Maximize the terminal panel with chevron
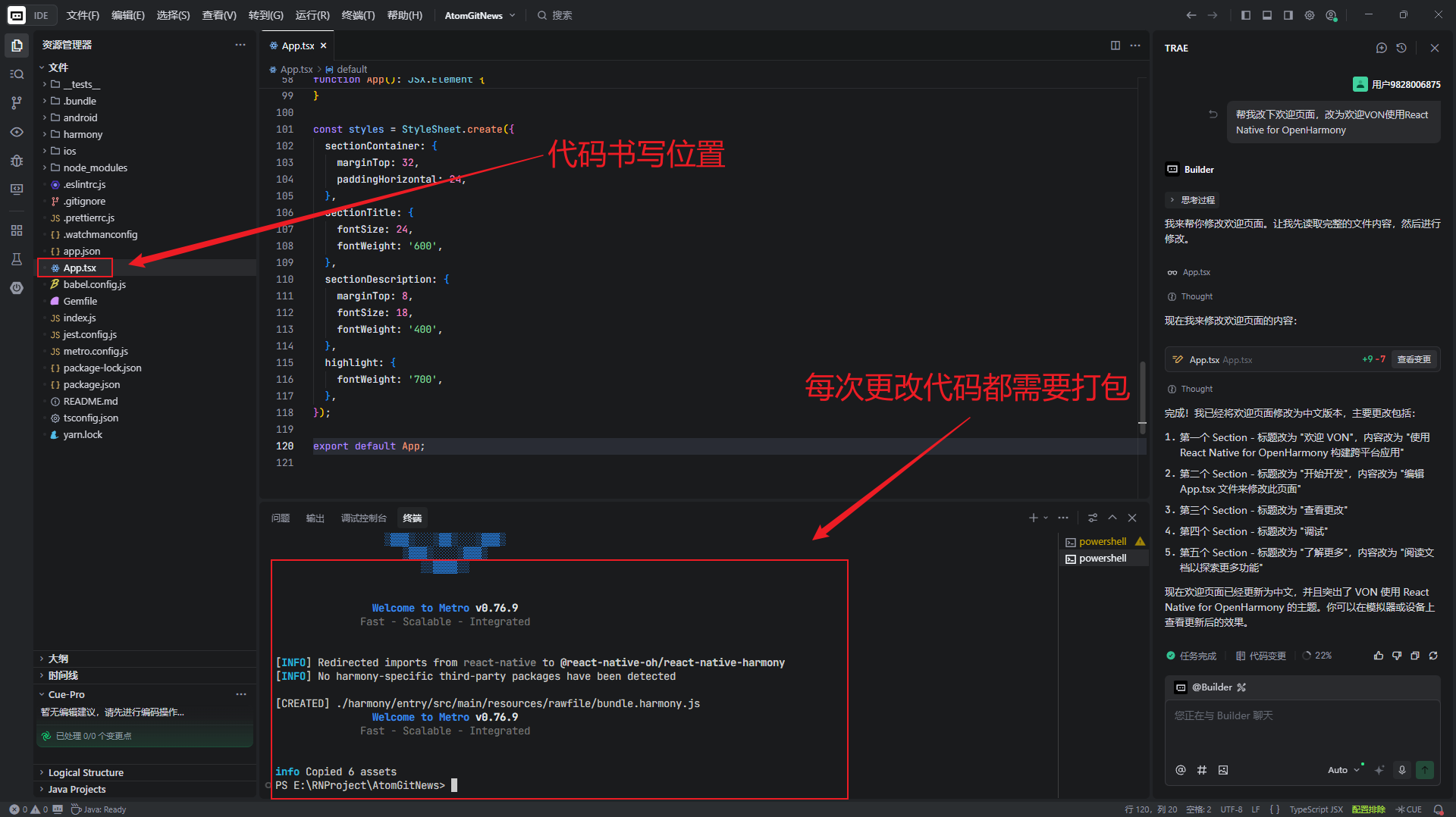Image resolution: width=1456 pixels, height=817 pixels. pos(1112,518)
